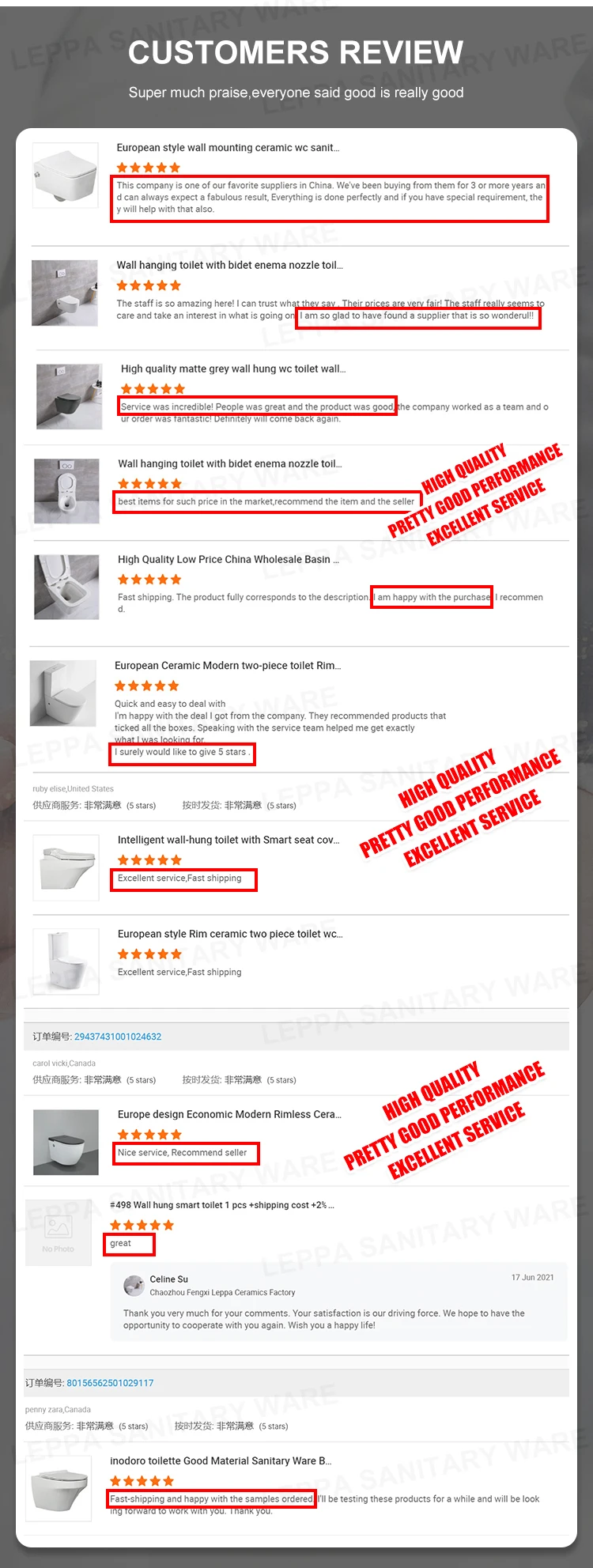Click the No Photo placeholder icon

[59, 1233]
